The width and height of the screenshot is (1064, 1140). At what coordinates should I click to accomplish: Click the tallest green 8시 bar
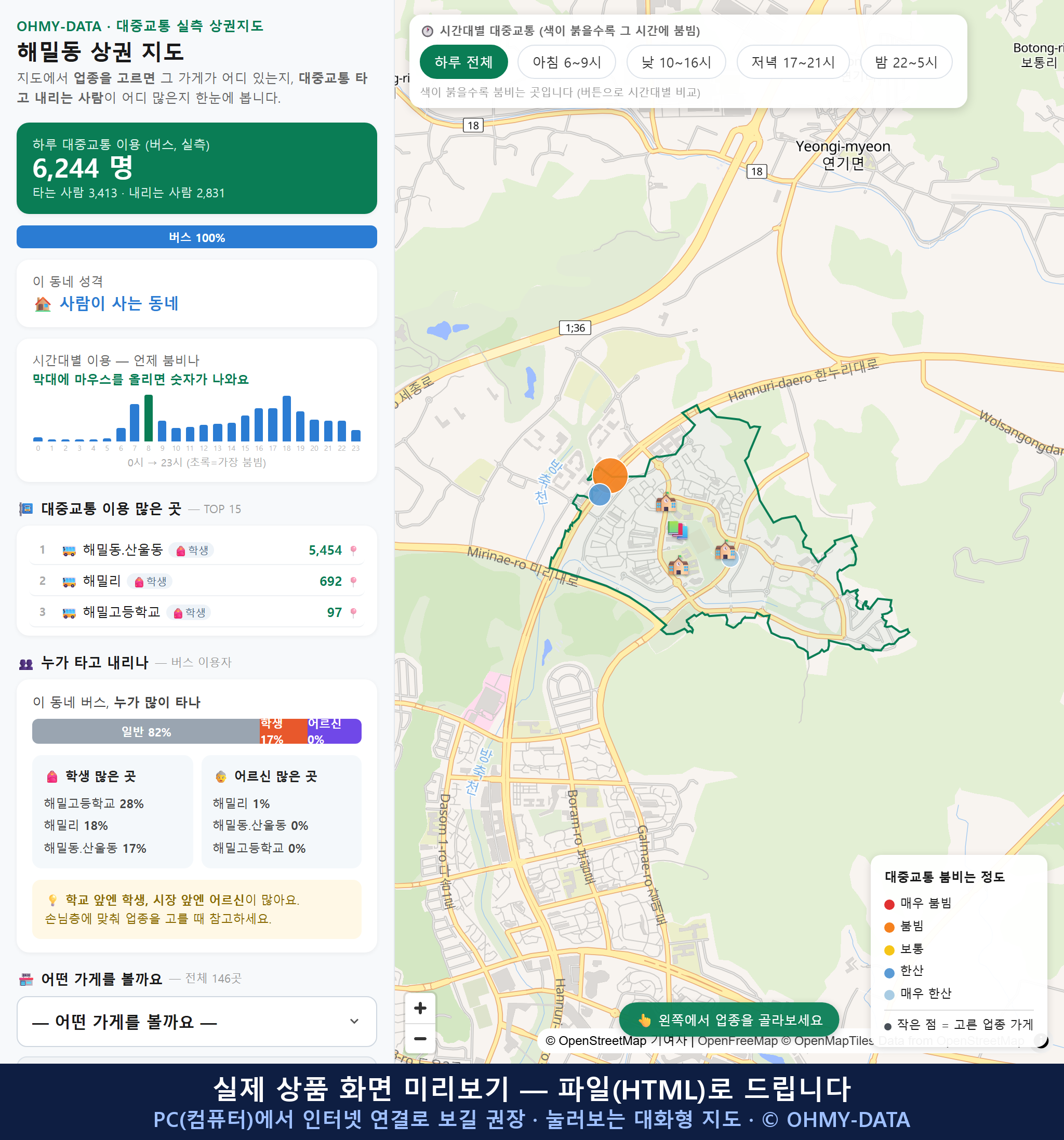point(149,418)
